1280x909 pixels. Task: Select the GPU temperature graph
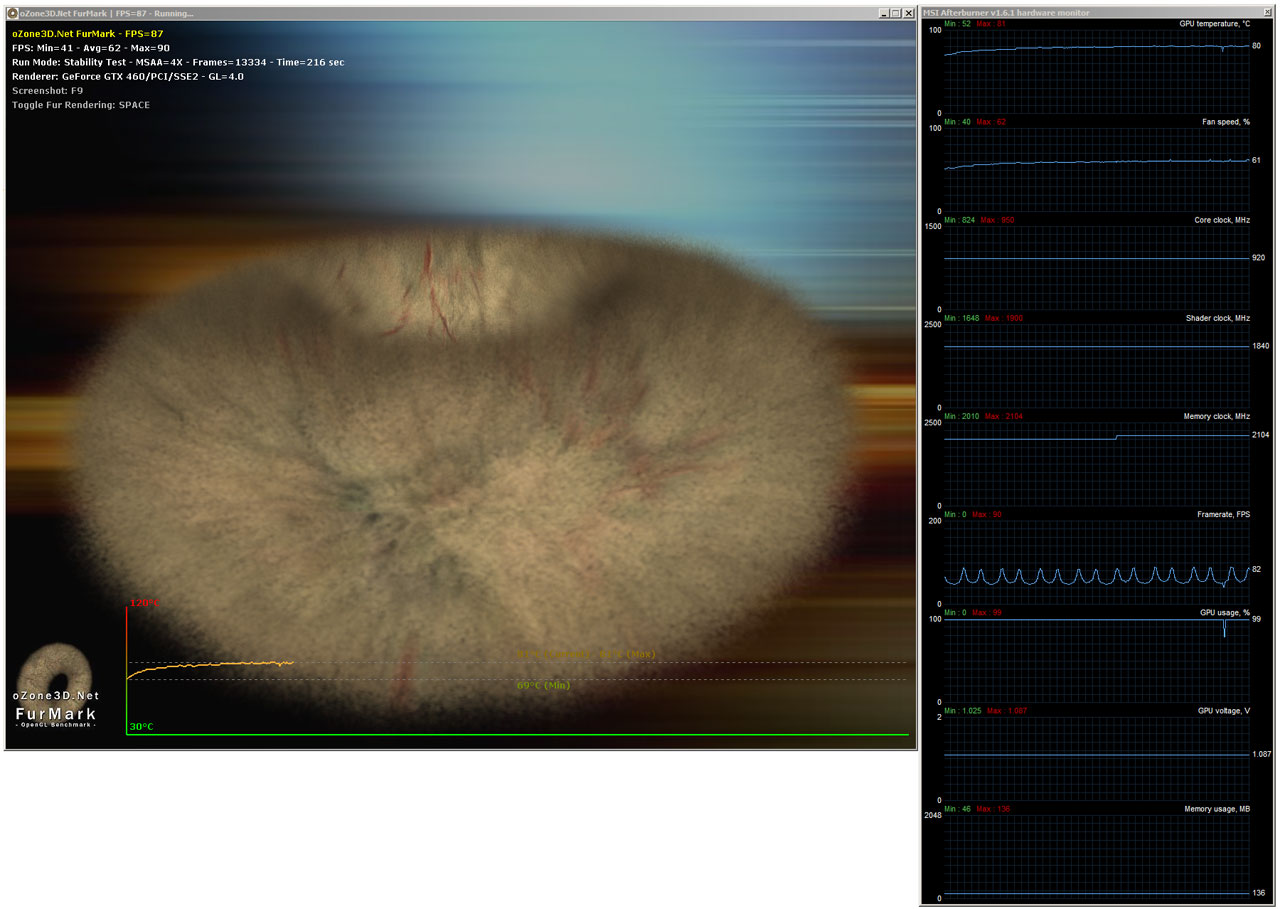[1095, 70]
